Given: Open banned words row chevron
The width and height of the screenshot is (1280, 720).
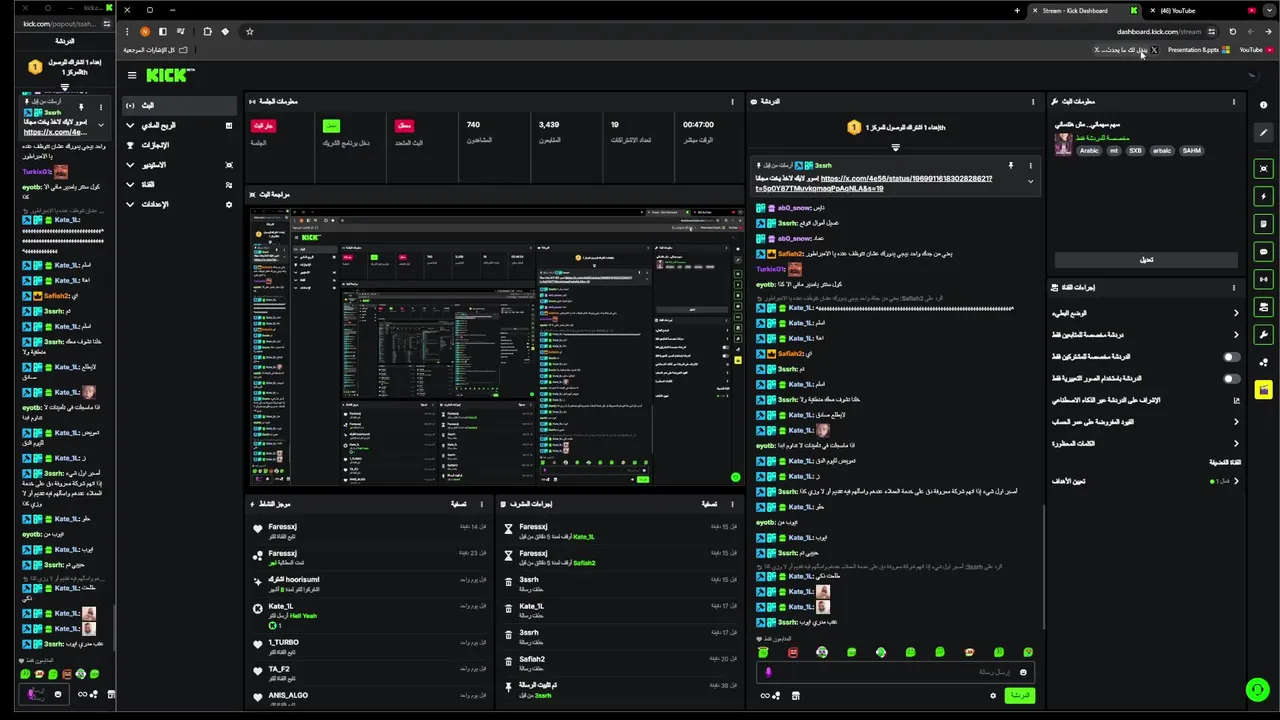Looking at the screenshot, I should coord(1236,443).
